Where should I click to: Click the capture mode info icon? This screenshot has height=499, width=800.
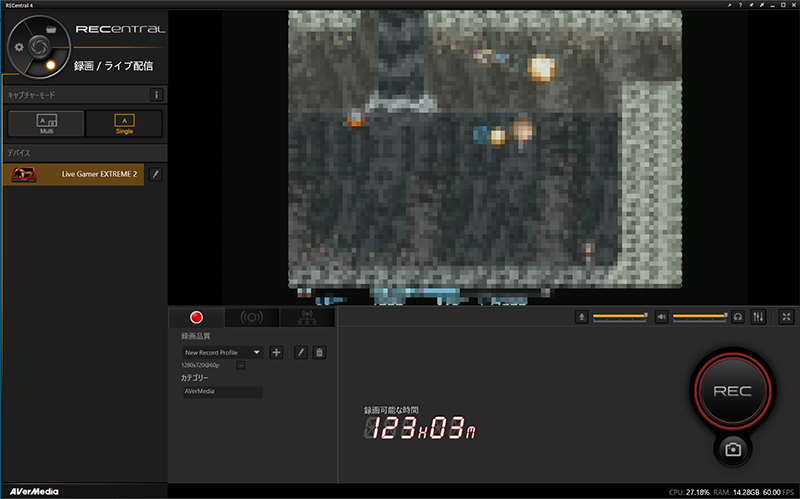156,95
